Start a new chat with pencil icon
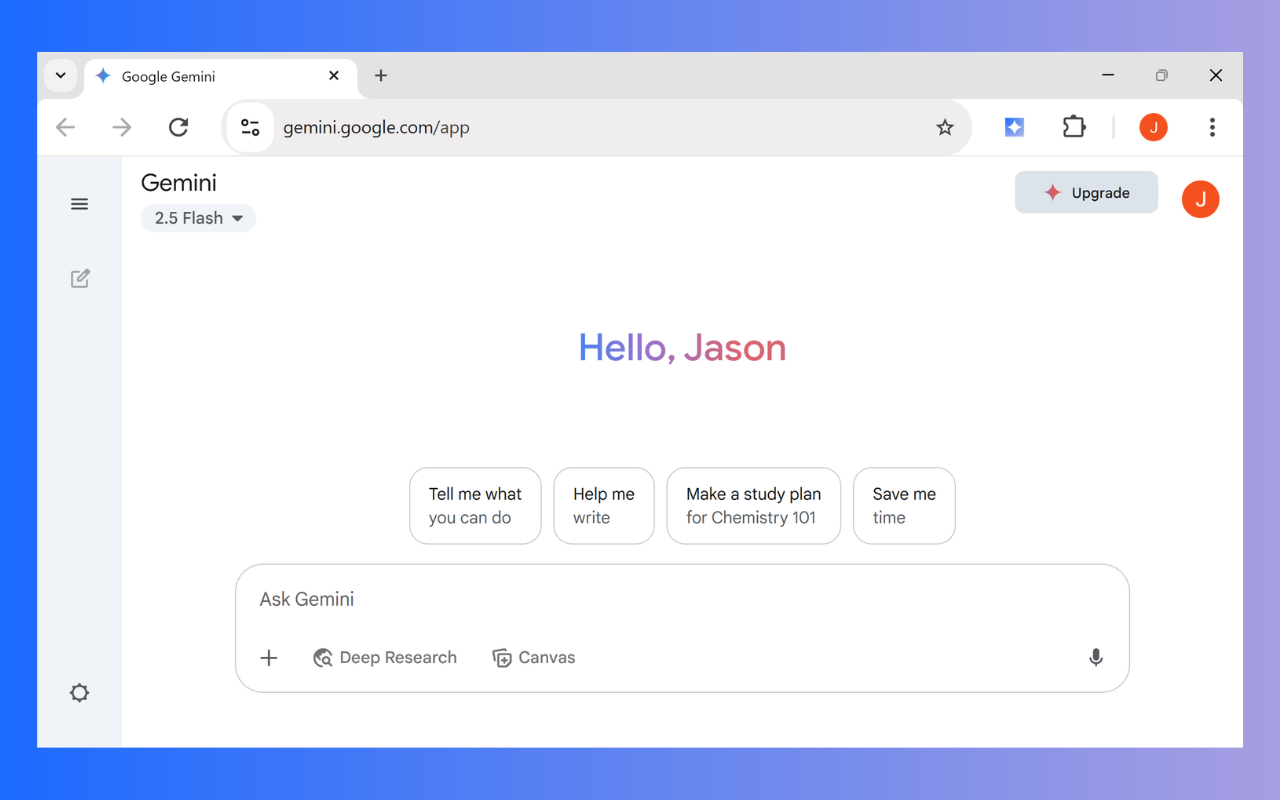 tap(80, 278)
